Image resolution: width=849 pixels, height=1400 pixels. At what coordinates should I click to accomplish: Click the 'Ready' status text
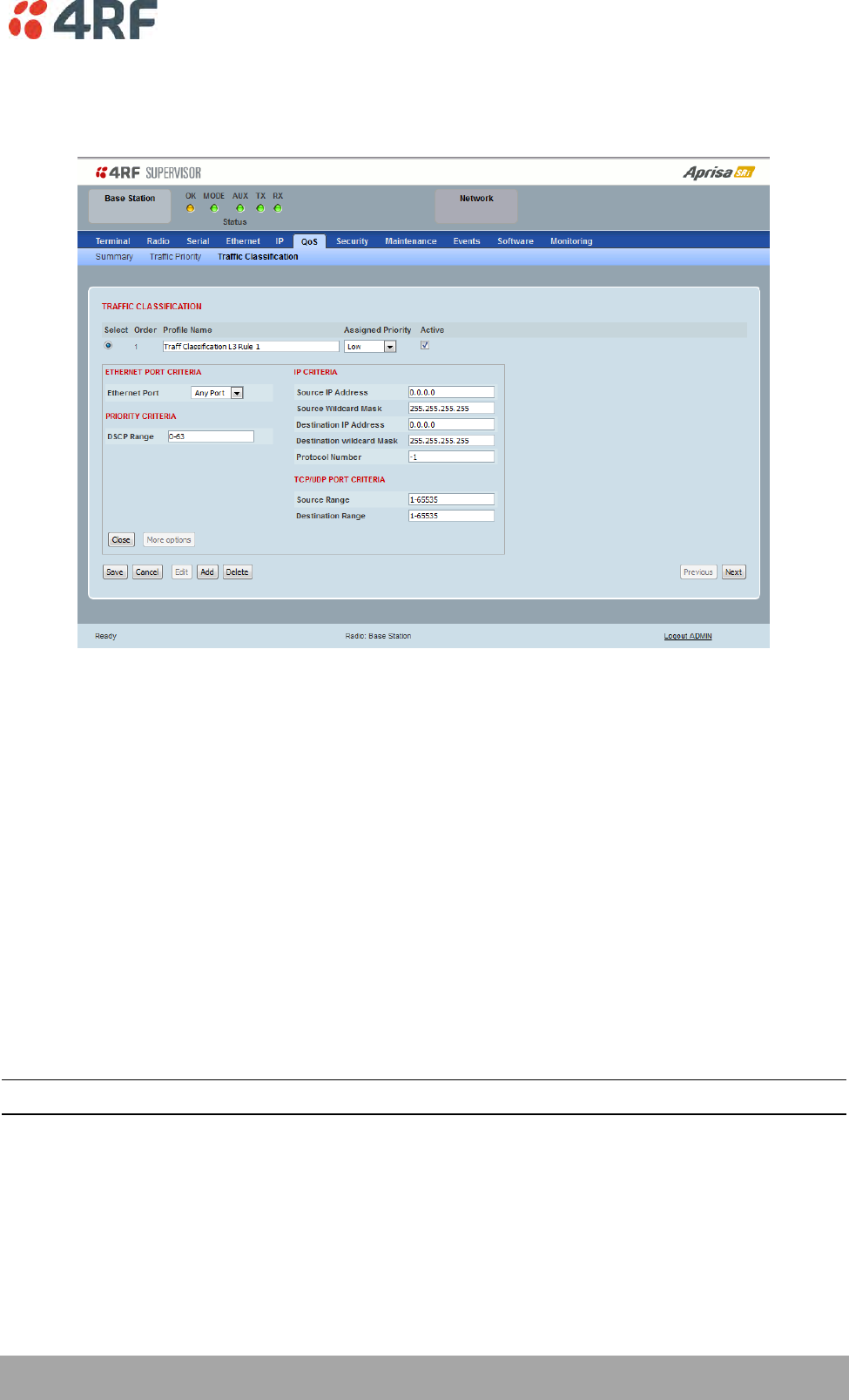105,636
